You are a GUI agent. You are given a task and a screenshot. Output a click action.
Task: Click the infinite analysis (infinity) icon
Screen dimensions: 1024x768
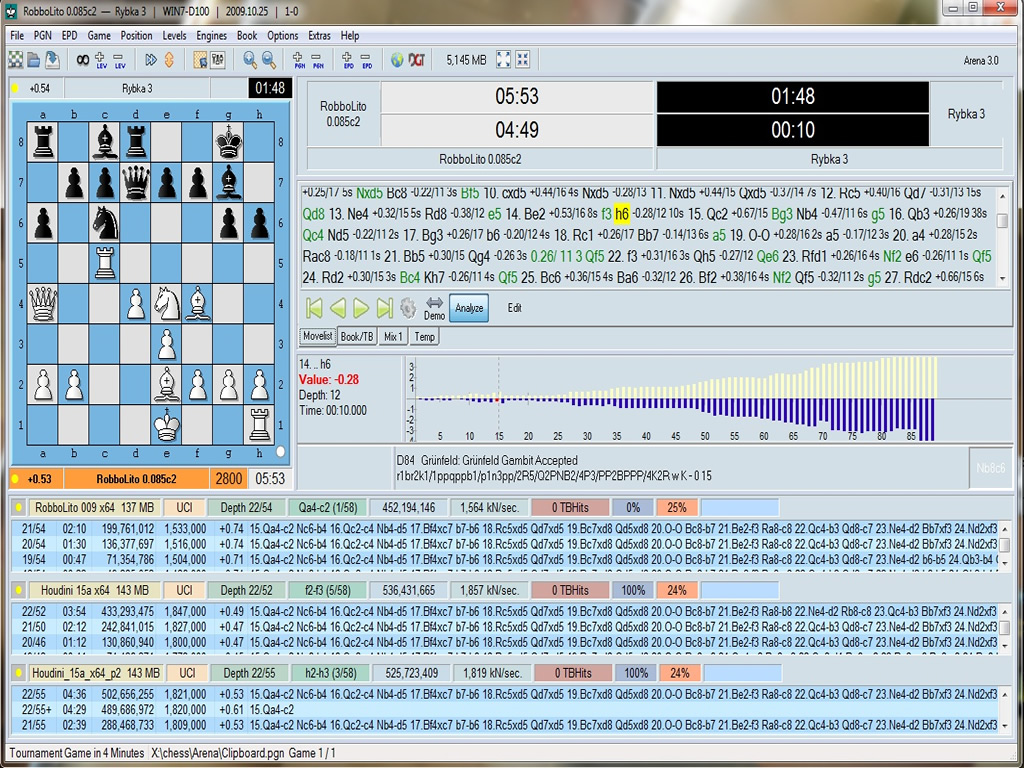point(82,60)
